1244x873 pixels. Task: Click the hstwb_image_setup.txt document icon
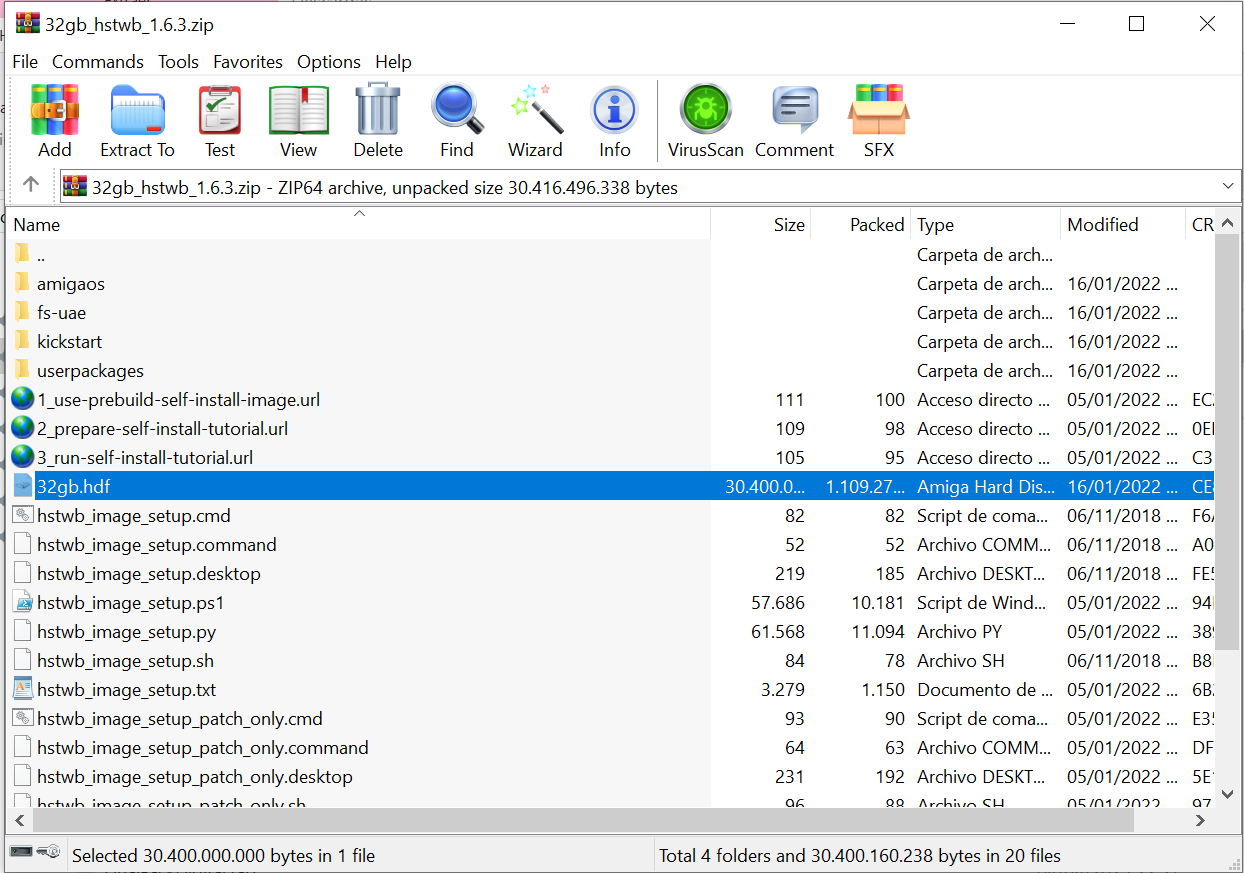pyautogui.click(x=23, y=689)
